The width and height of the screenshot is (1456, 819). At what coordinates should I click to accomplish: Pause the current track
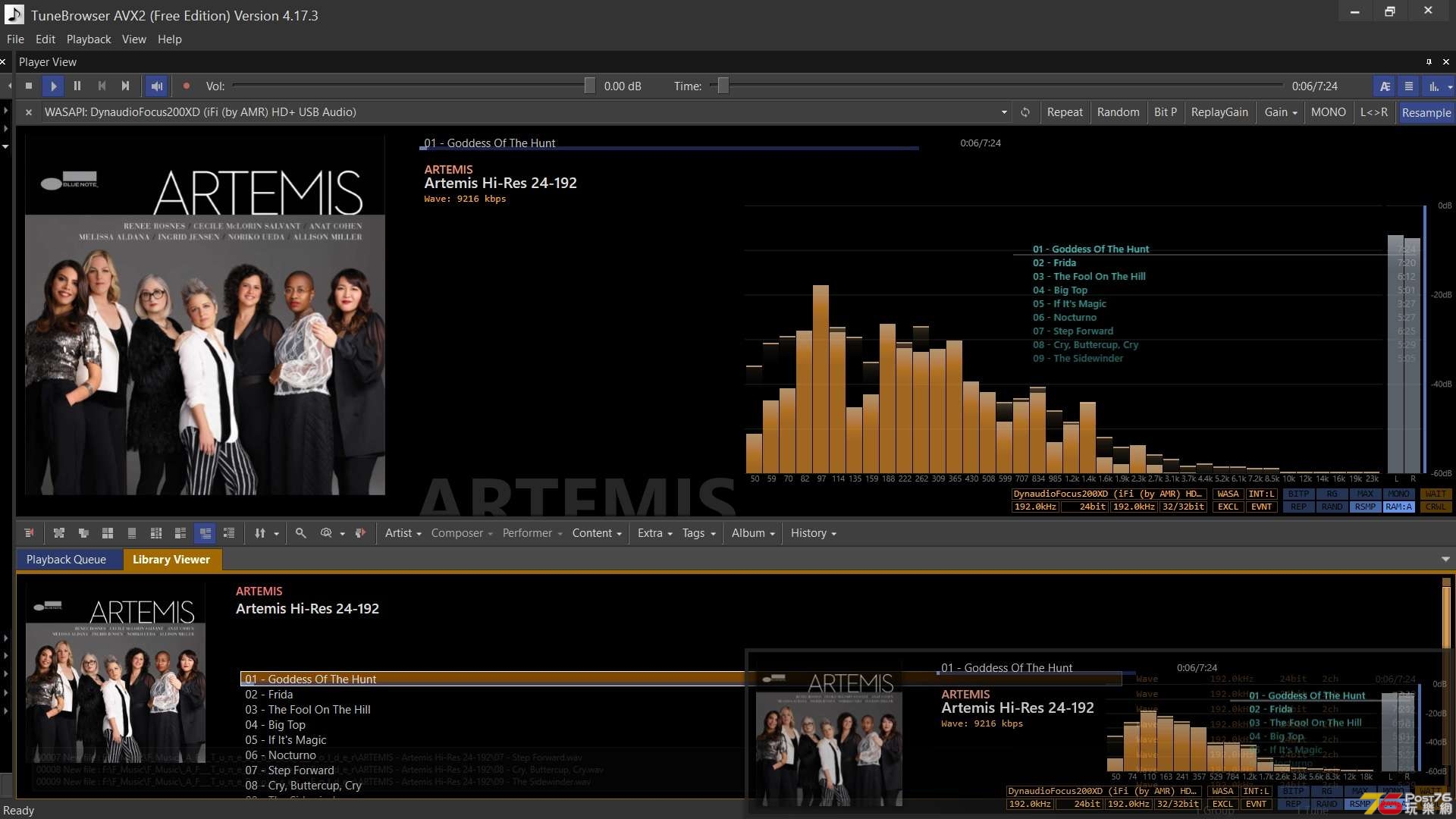(77, 86)
